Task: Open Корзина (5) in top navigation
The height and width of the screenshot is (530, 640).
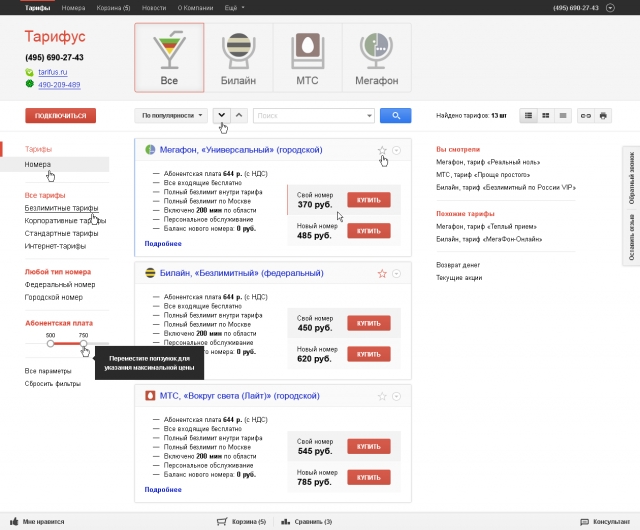Action: 113,8
